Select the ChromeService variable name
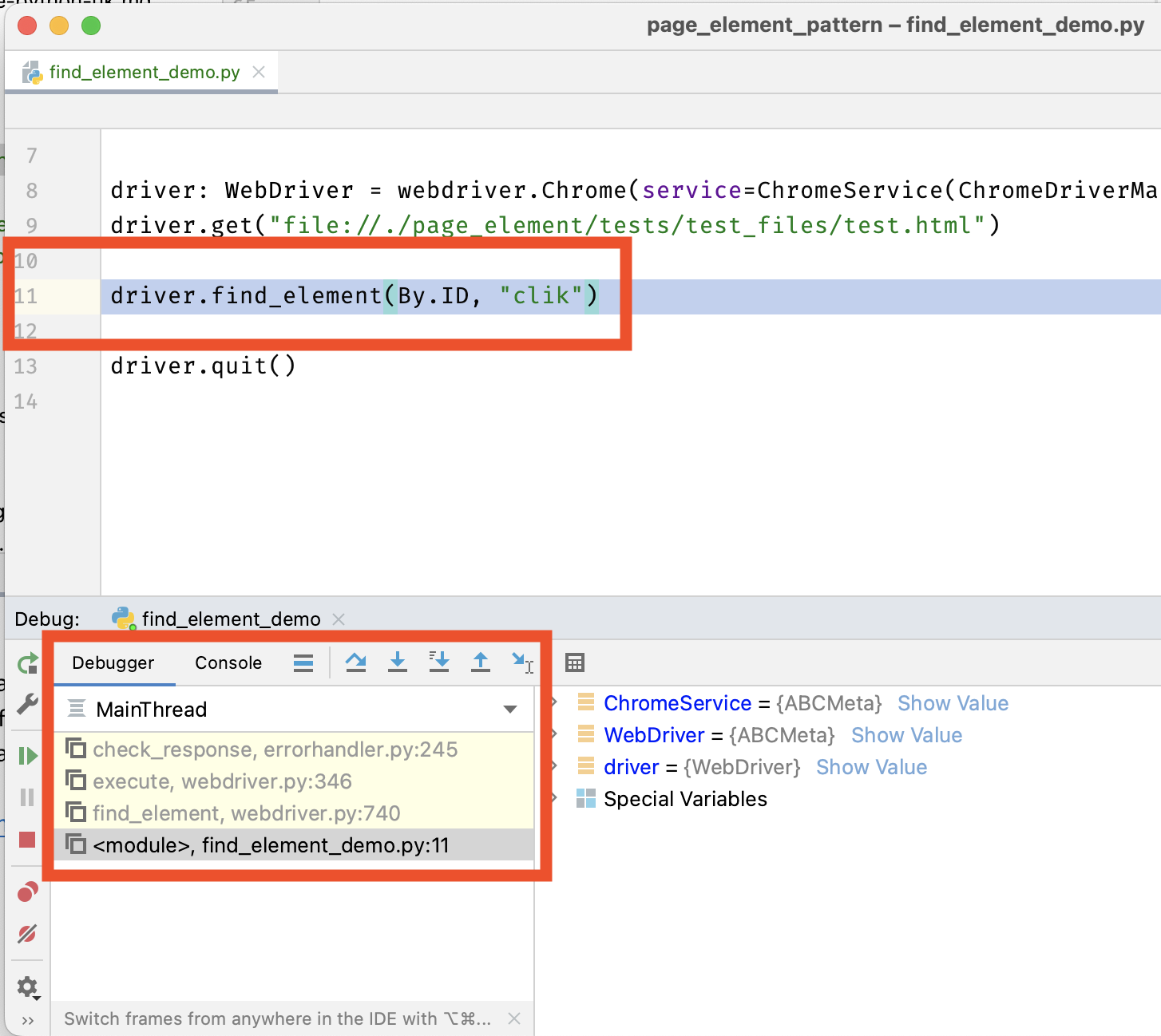Screen dimensions: 1161x1036 [677, 703]
